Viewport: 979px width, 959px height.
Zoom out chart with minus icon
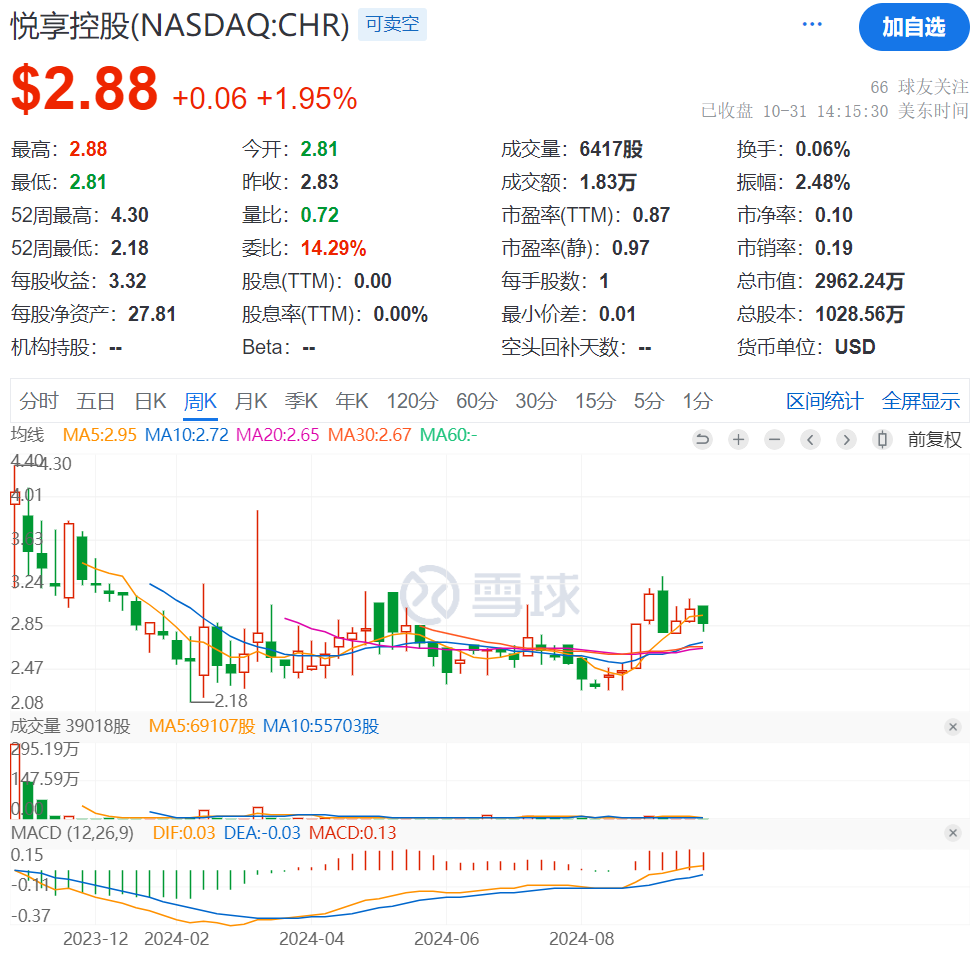coord(774,440)
